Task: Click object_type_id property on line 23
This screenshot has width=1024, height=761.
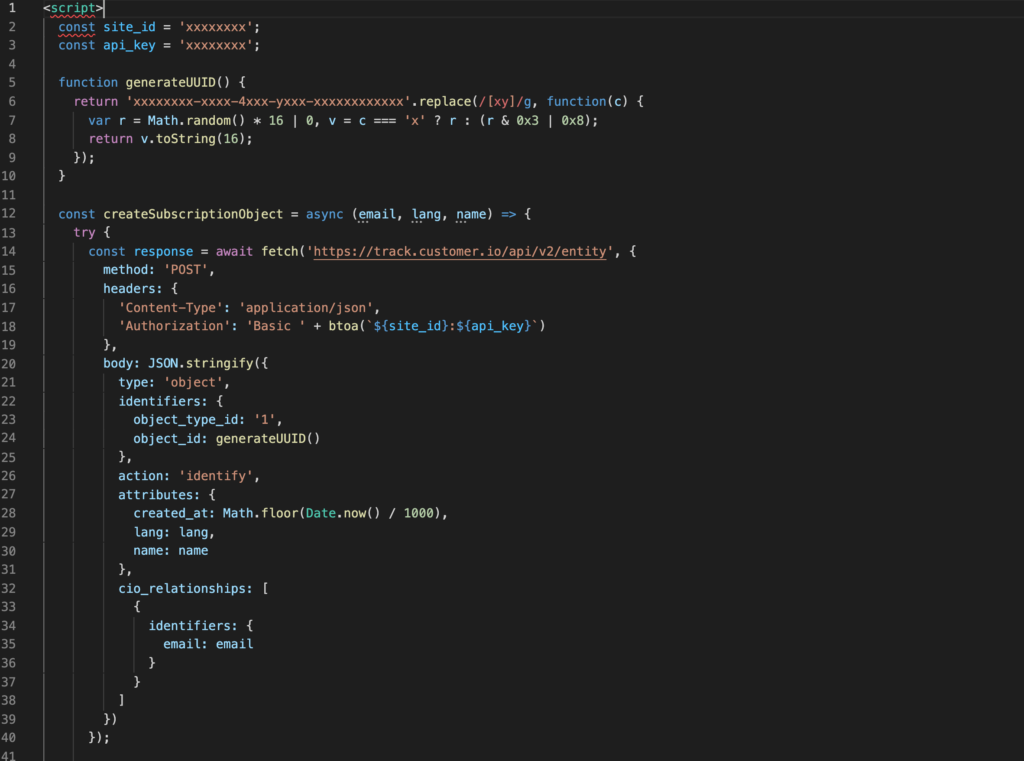Action: tap(185, 420)
